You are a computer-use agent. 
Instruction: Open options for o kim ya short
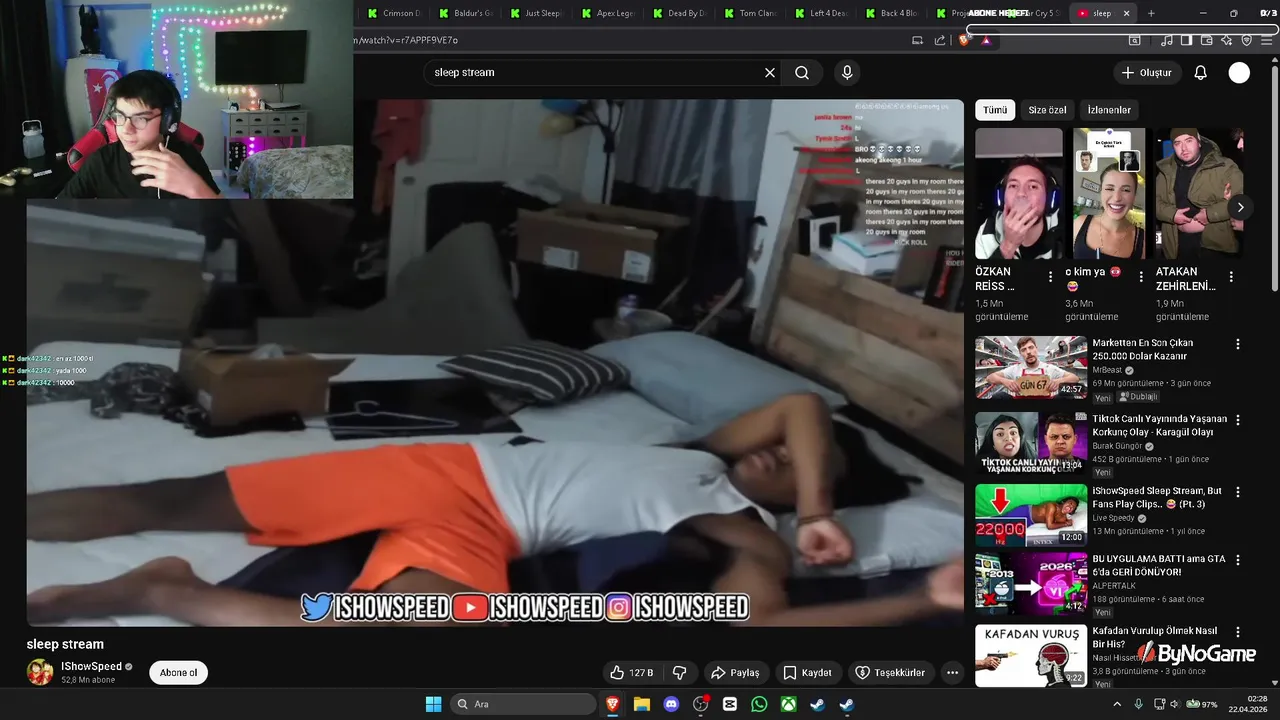[1141, 277]
